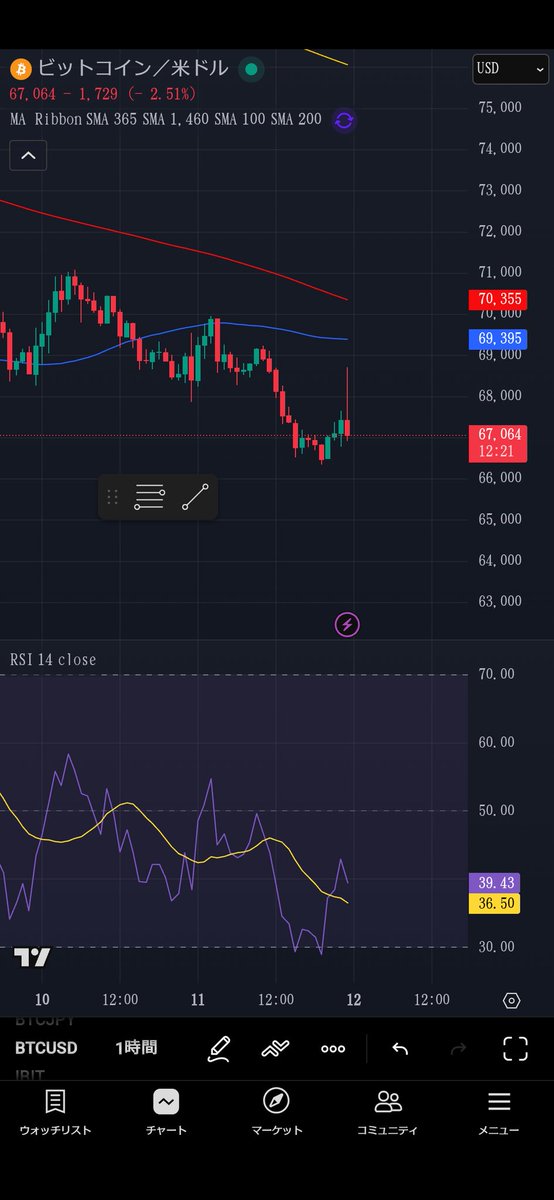Redo the chart action

(x=459, y=1048)
